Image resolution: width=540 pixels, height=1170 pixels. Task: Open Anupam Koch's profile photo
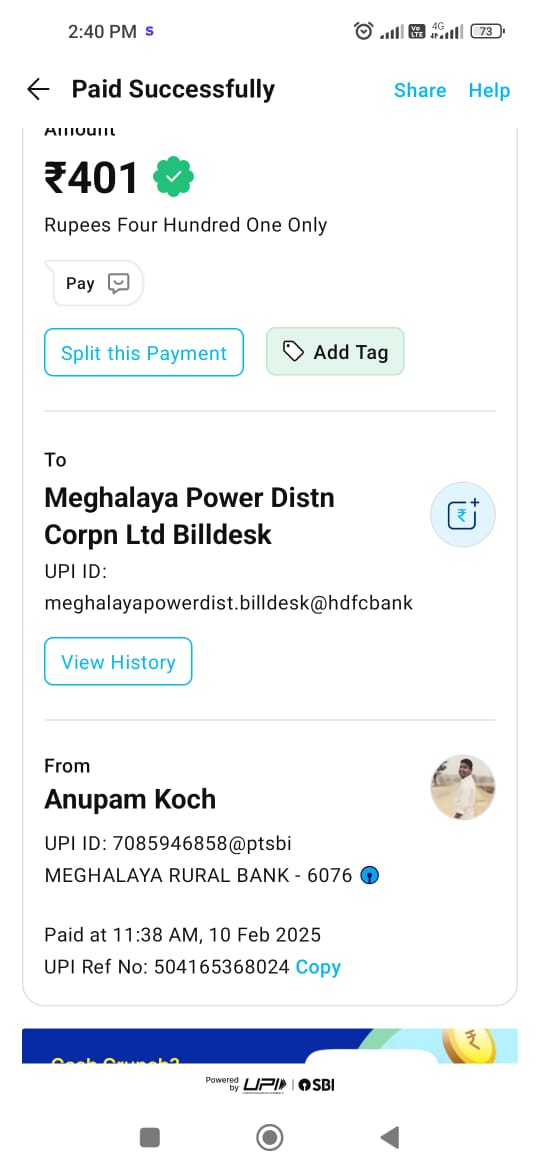click(463, 787)
